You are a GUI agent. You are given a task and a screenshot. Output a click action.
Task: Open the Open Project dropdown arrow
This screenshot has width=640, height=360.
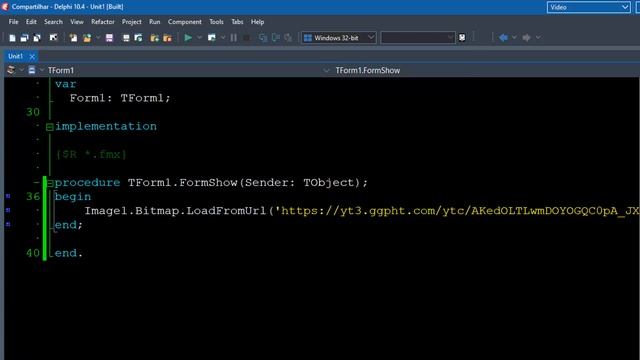point(98,38)
